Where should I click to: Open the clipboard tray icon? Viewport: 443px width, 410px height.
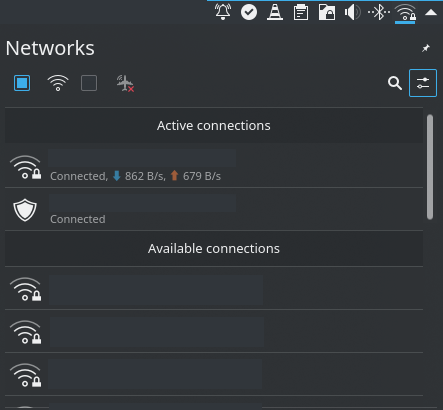point(301,12)
